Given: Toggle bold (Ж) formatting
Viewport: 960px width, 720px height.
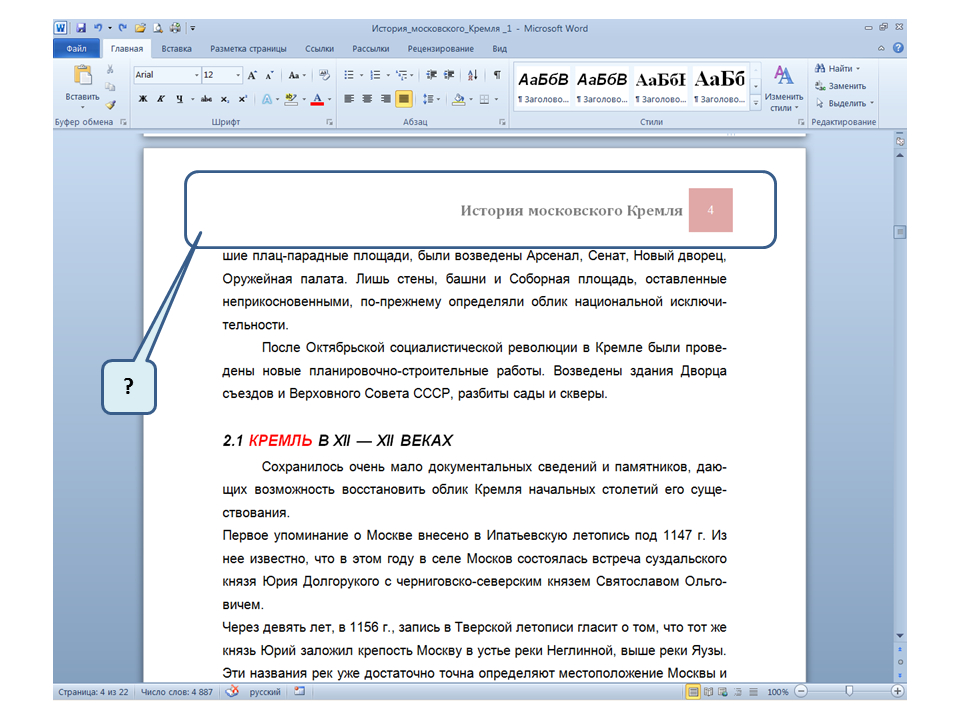Looking at the screenshot, I should click(x=143, y=99).
